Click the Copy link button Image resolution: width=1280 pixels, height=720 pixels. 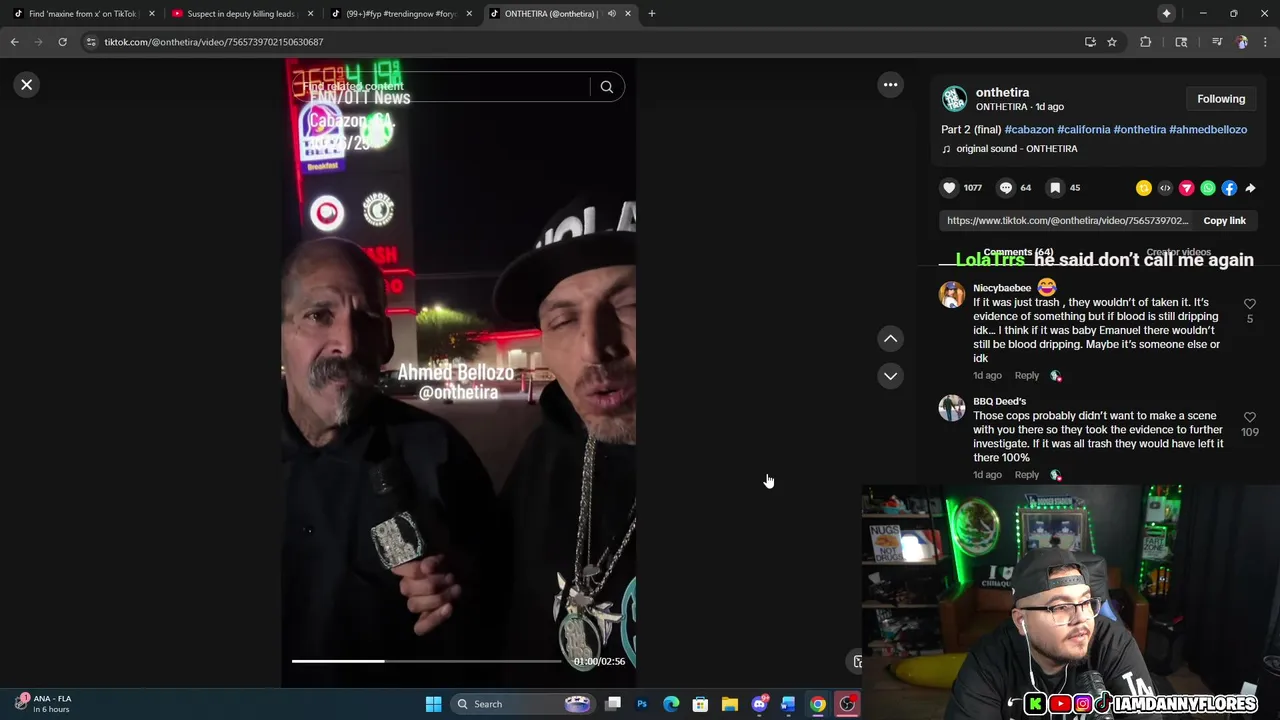tap(1224, 221)
